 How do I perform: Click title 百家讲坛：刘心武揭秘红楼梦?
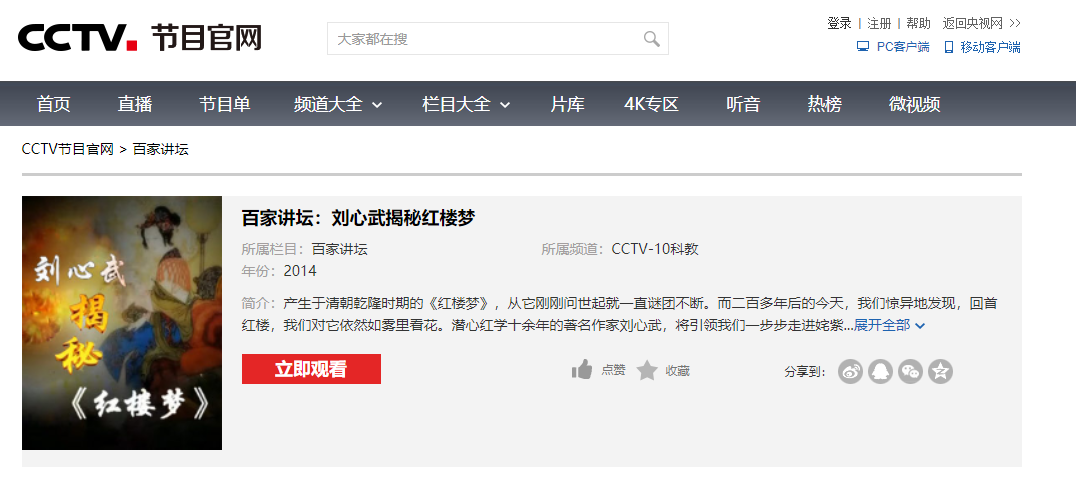(358, 218)
